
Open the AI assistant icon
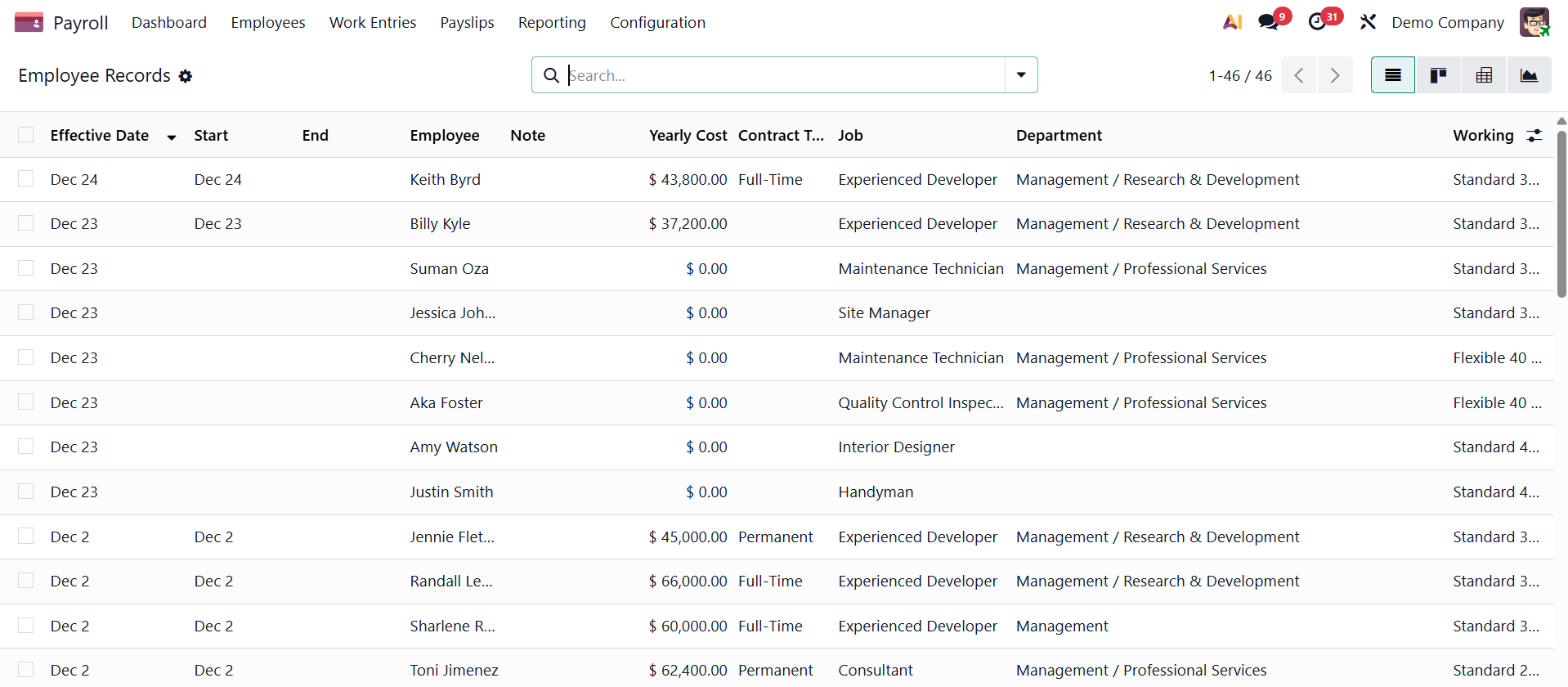[1232, 22]
